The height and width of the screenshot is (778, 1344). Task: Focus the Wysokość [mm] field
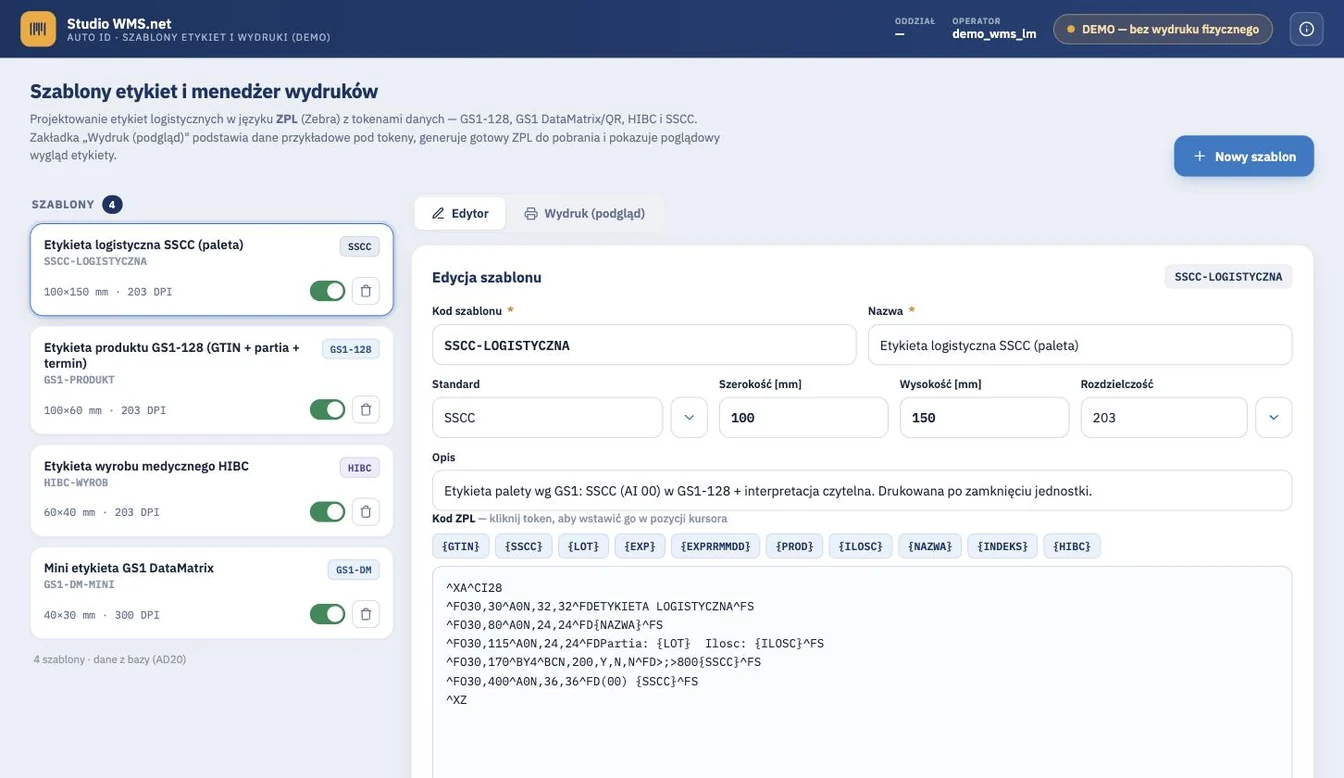pyautogui.click(x=984, y=417)
